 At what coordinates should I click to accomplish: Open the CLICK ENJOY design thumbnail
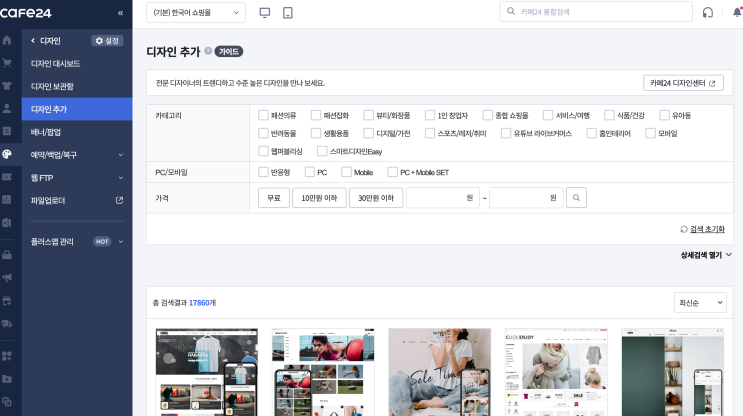coord(556,372)
